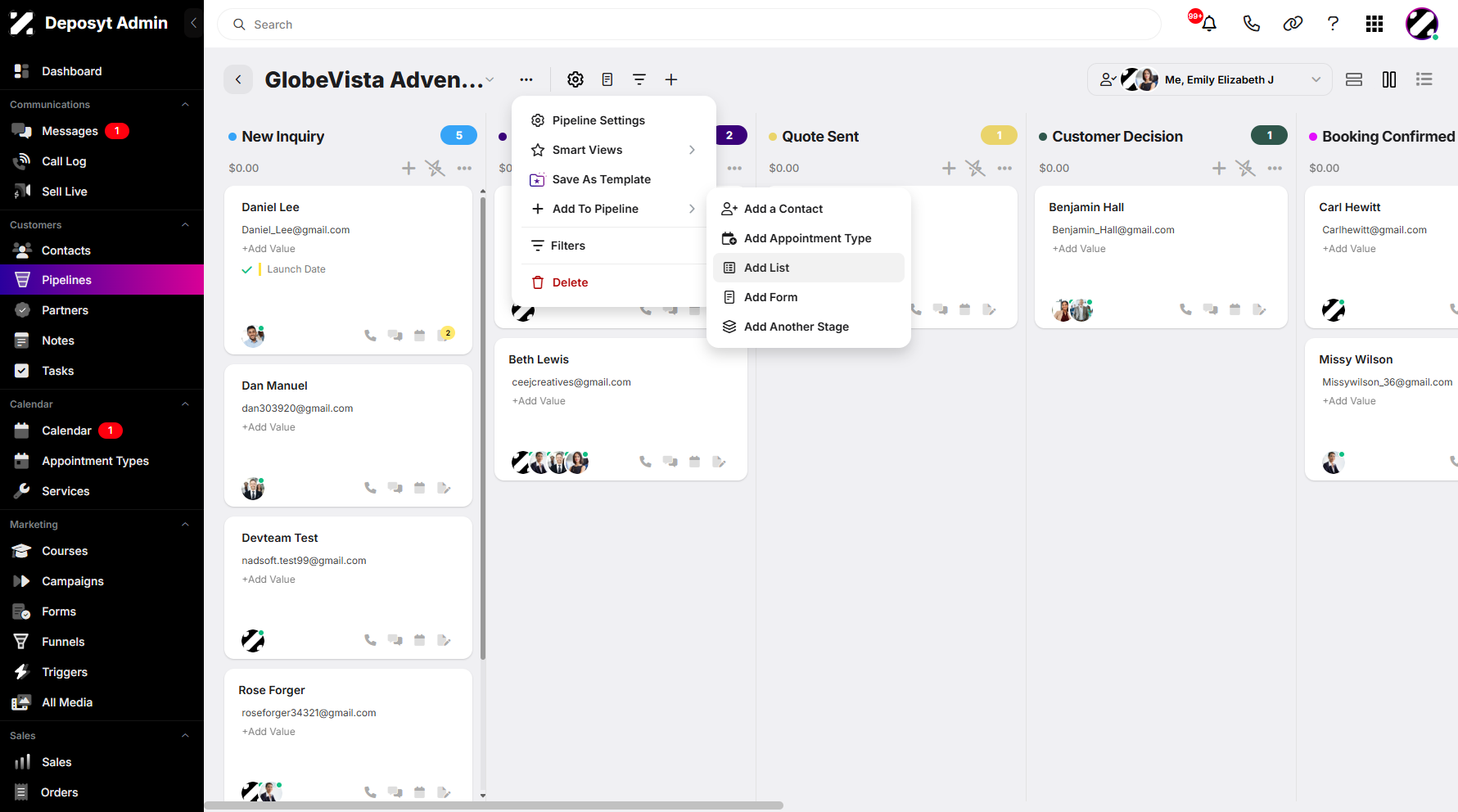The image size is (1458, 812).
Task: Select Delete in the pipeline menu
Action: point(614,282)
